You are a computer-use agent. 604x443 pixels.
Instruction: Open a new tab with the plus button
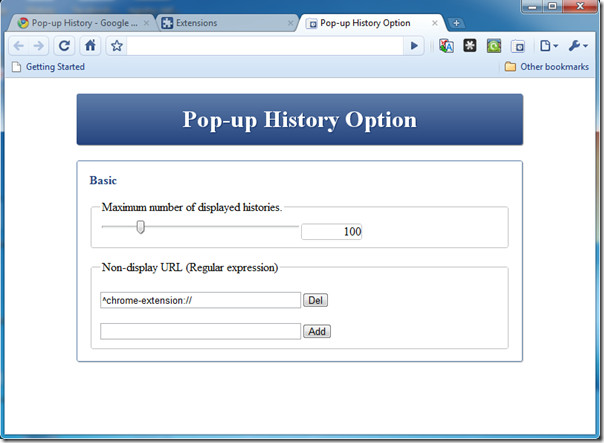pyautogui.click(x=456, y=23)
